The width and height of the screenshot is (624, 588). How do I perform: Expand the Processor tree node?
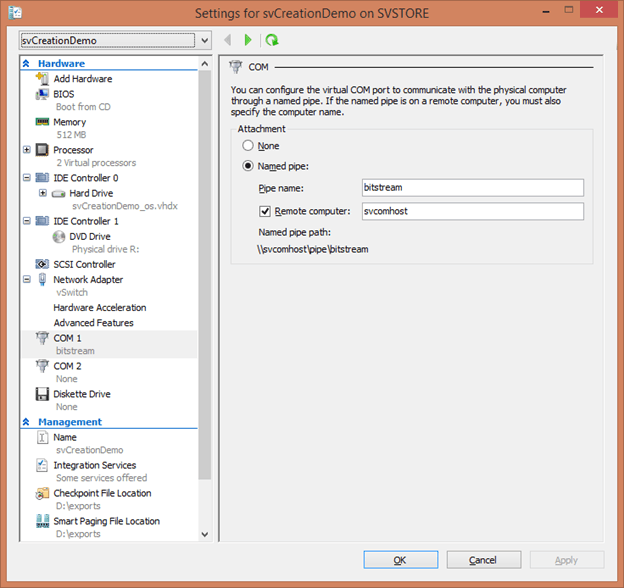tap(27, 150)
